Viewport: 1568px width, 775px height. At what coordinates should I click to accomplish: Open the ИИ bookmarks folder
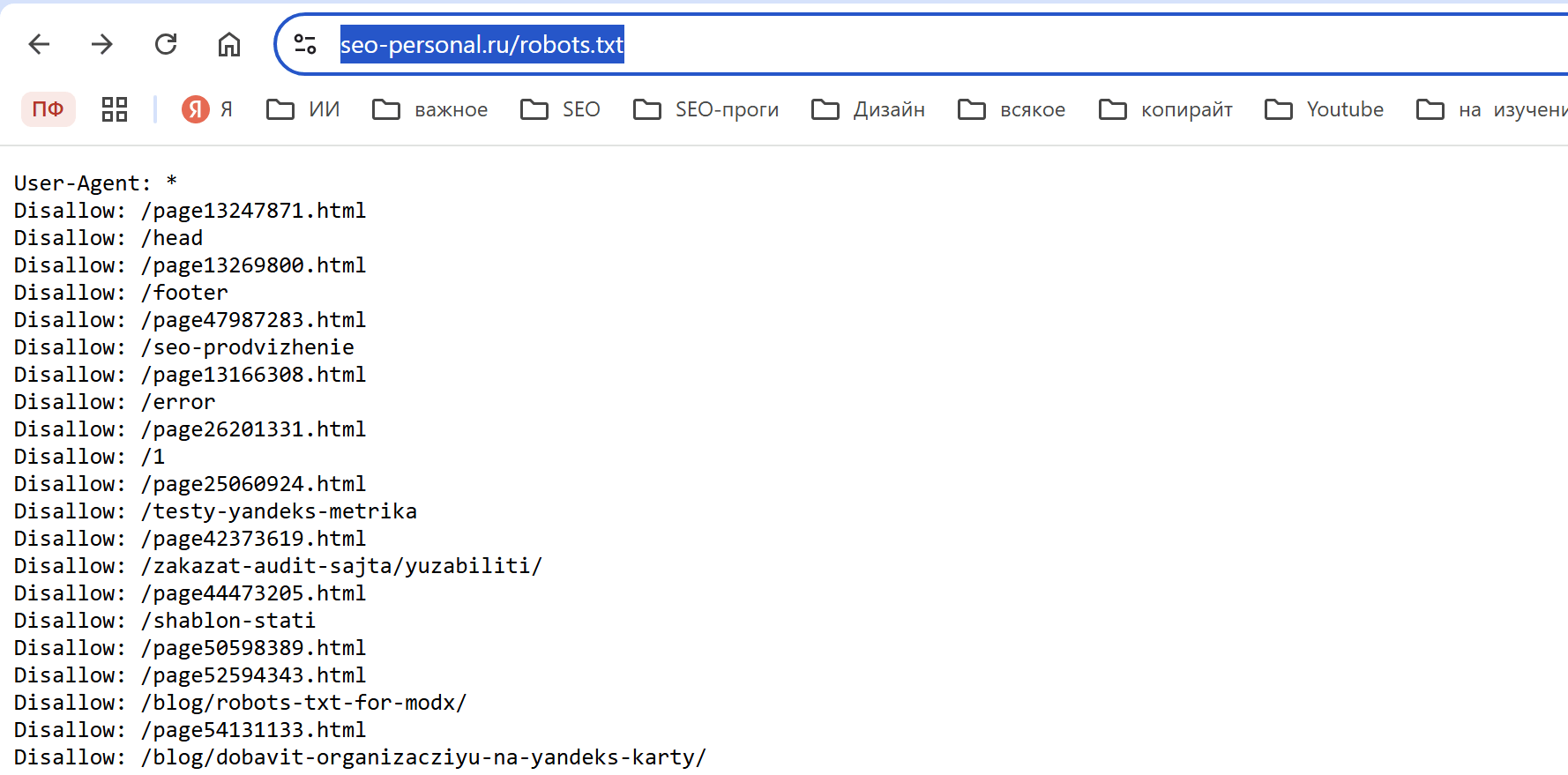pos(303,109)
